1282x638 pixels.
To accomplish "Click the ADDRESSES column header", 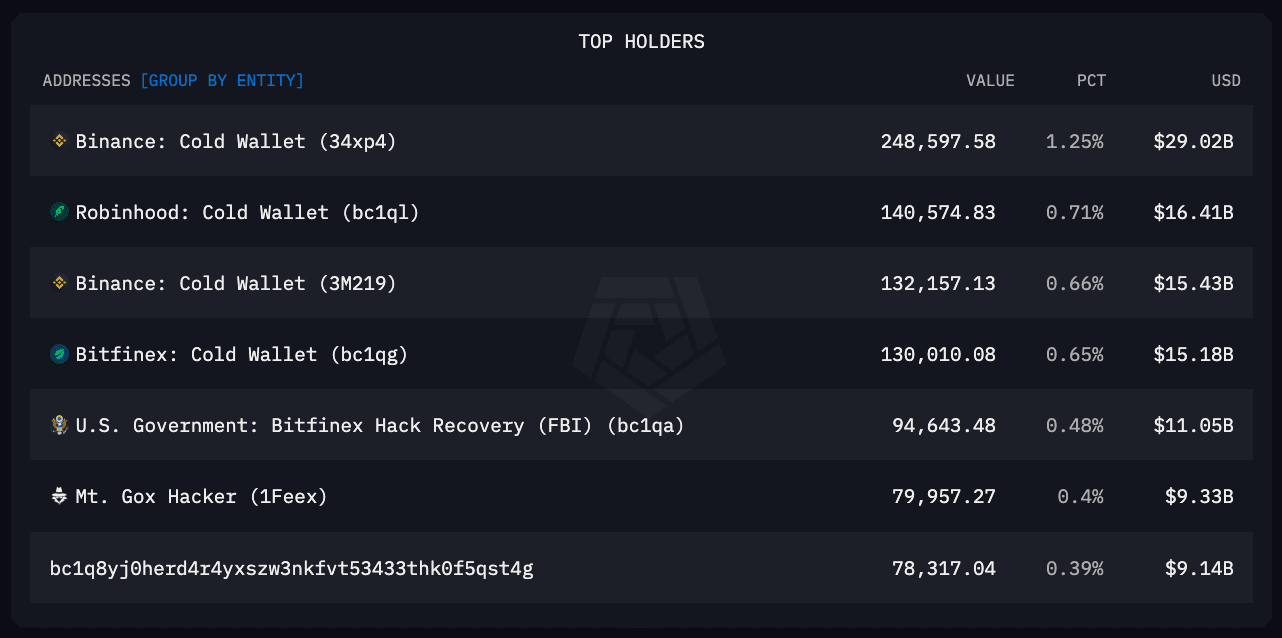I will 86,80.
